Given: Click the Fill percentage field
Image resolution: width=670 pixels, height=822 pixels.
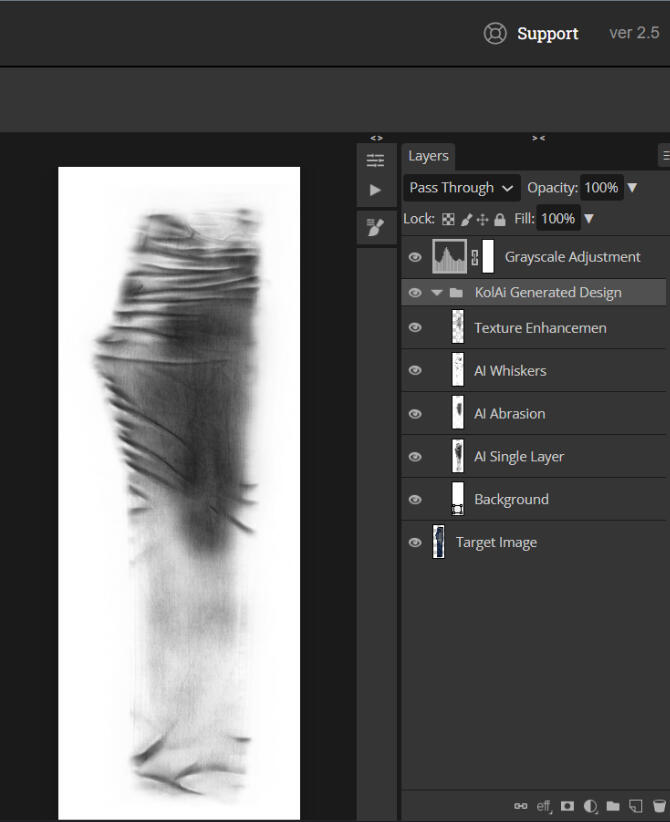Looking at the screenshot, I should coord(558,219).
